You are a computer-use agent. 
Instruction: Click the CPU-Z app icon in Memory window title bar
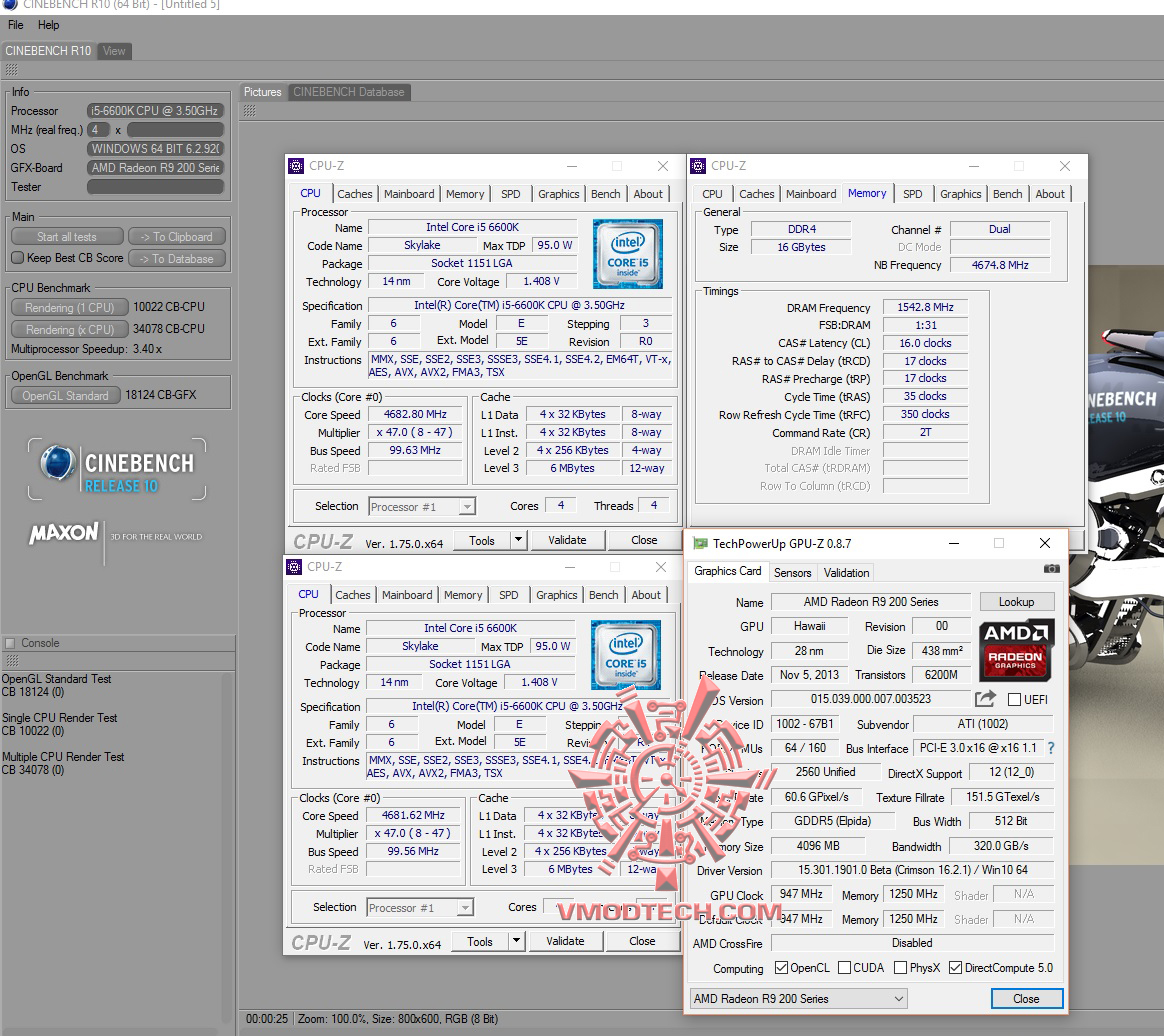[x=698, y=165]
